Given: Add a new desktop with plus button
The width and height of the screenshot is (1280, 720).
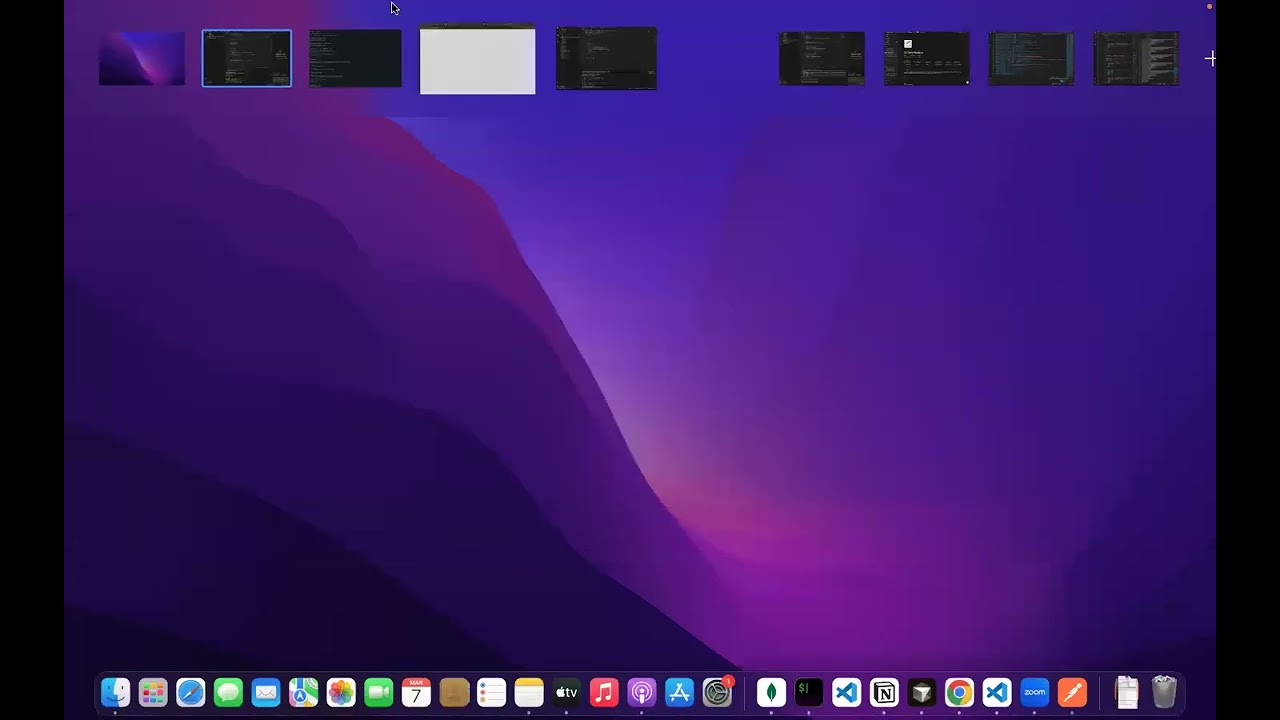Looking at the screenshot, I should pos(1210,59).
